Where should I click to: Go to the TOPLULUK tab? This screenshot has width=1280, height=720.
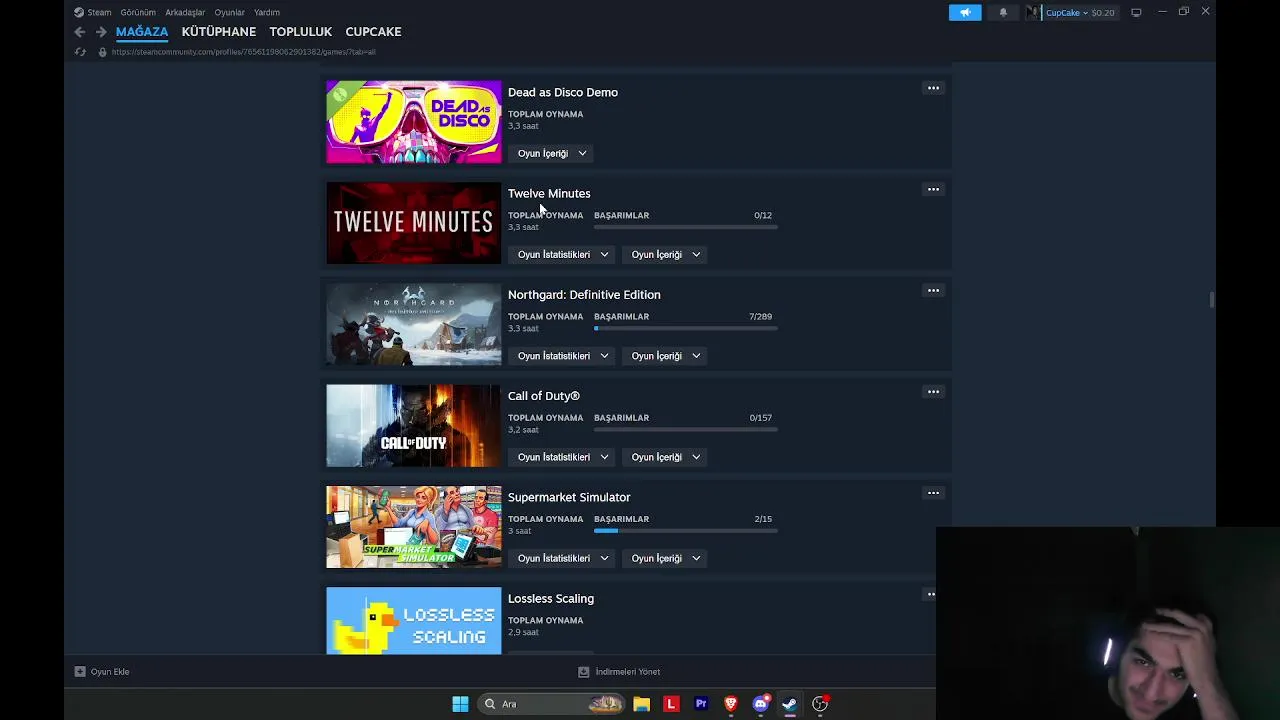(x=300, y=32)
